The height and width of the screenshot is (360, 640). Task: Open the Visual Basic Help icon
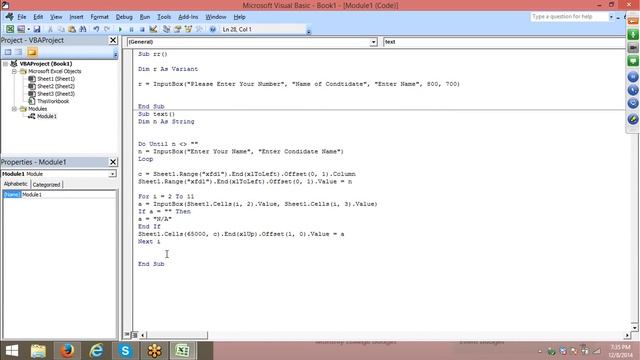tap(212, 29)
